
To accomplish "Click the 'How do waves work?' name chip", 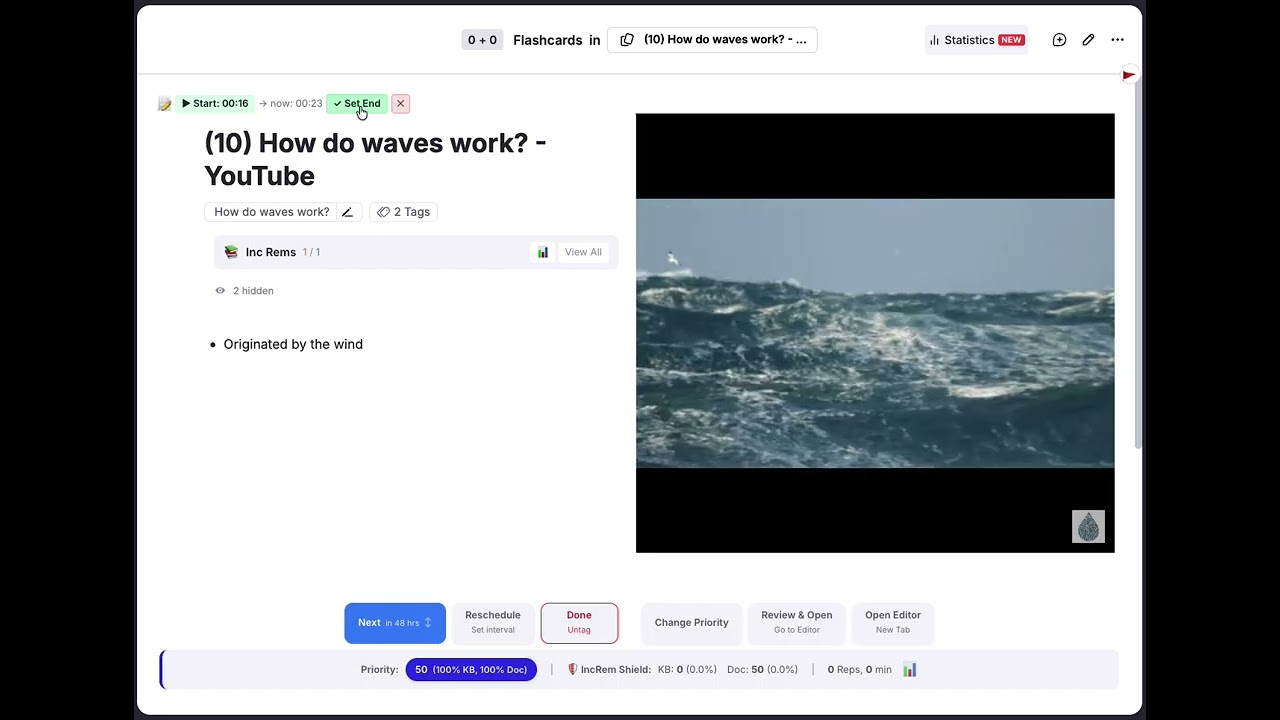I will pos(271,212).
